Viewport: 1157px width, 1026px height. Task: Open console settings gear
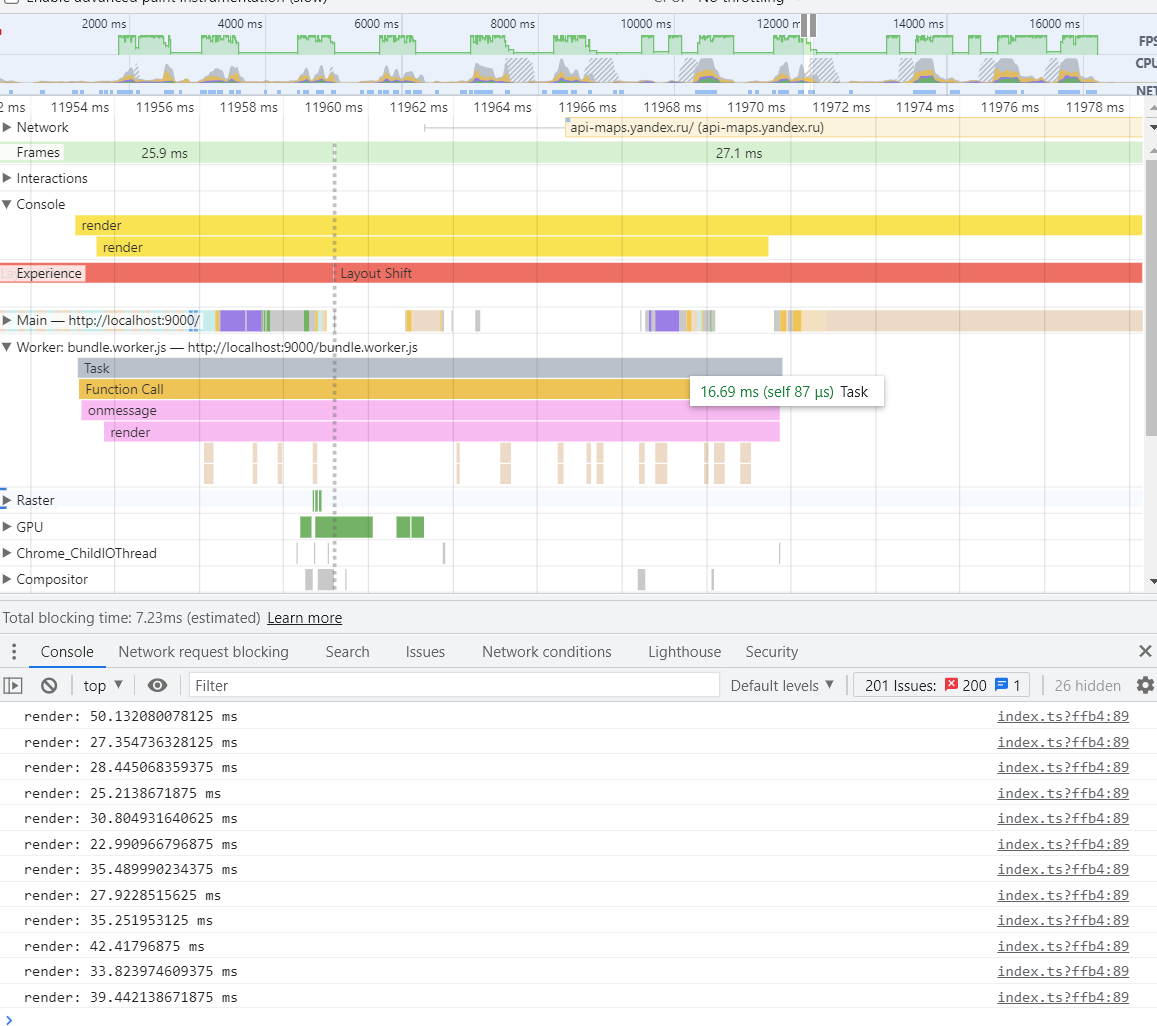point(1144,686)
